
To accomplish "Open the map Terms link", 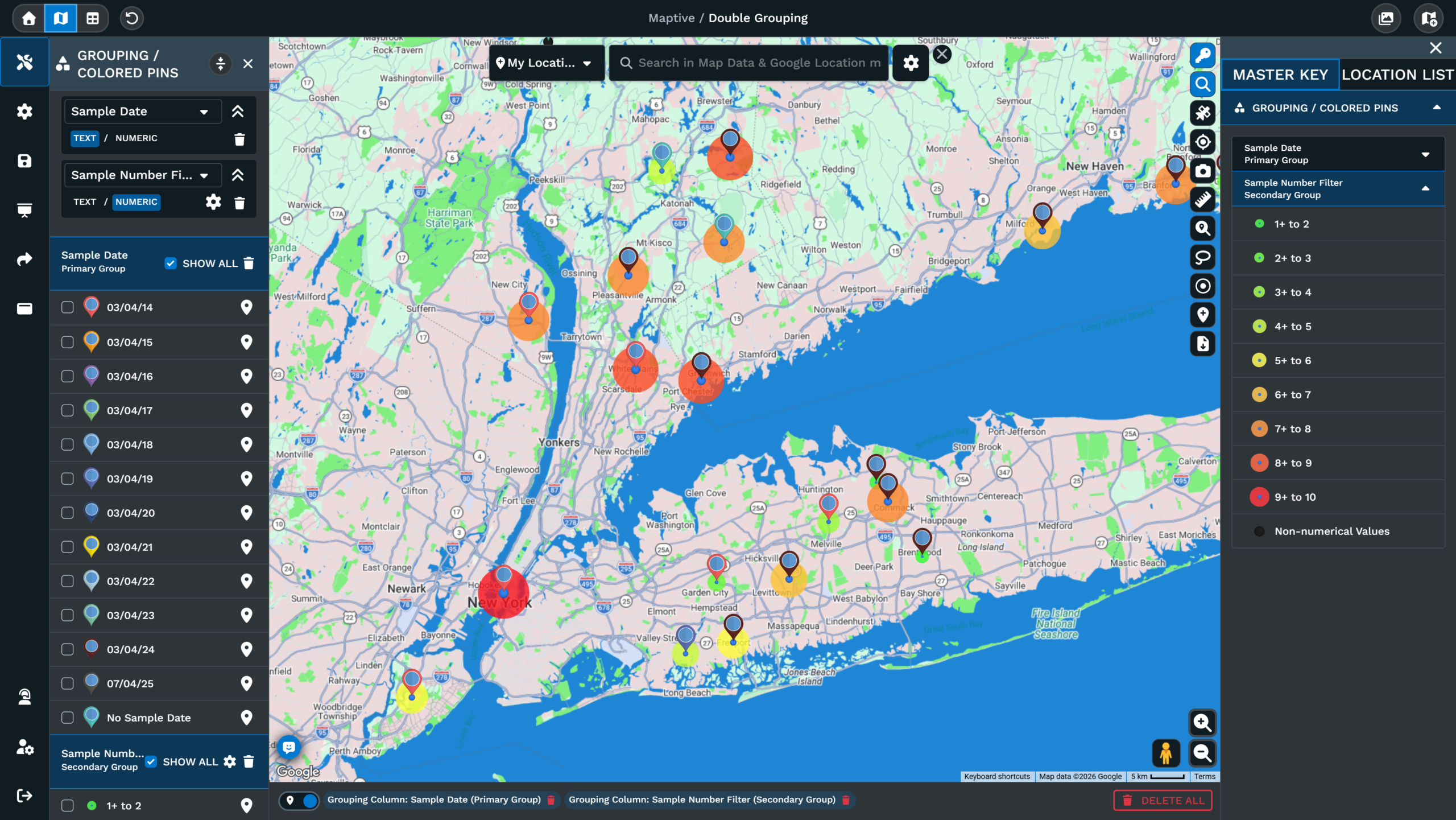I will click(x=1205, y=777).
